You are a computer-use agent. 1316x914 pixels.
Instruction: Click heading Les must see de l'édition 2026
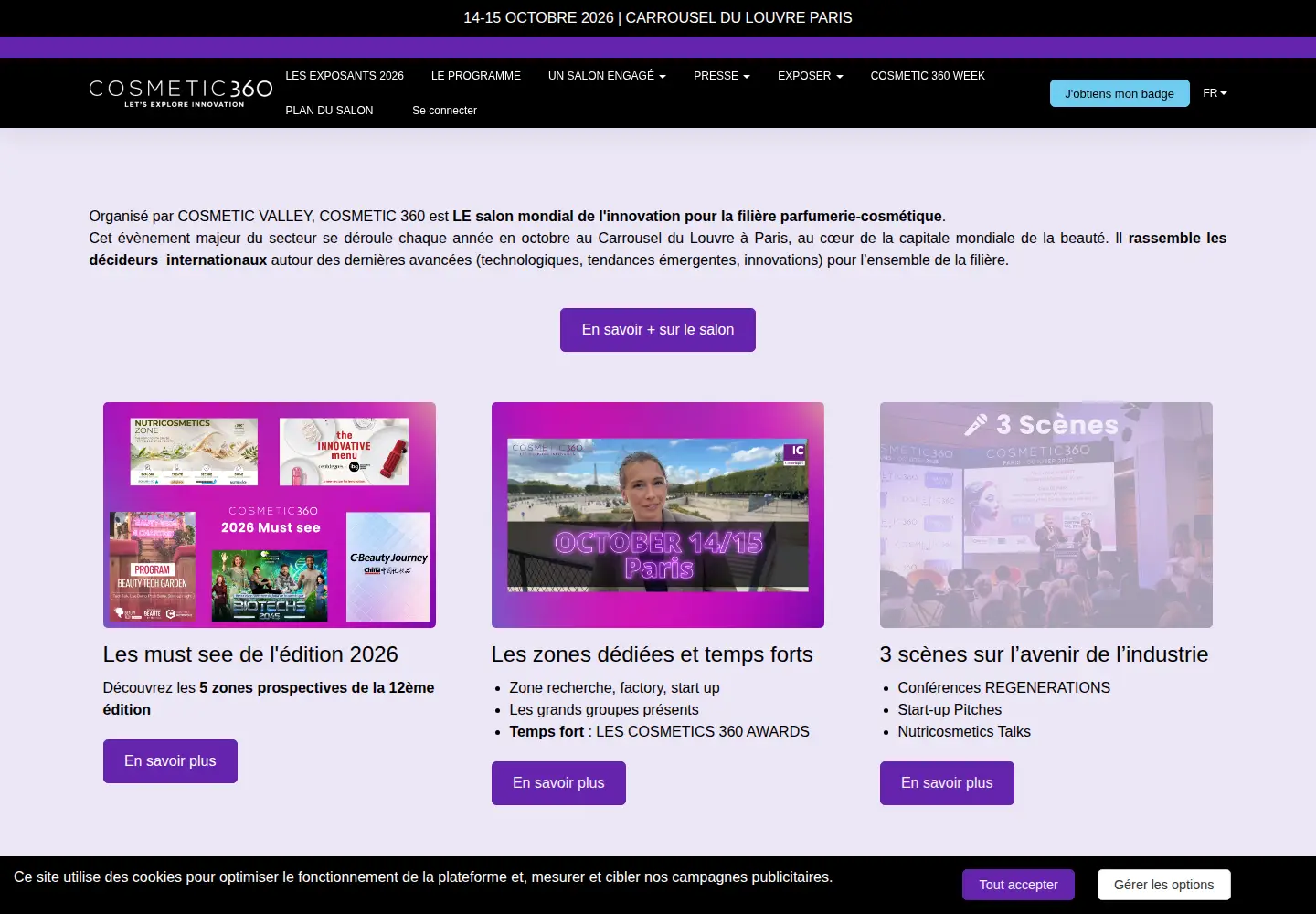pos(250,654)
